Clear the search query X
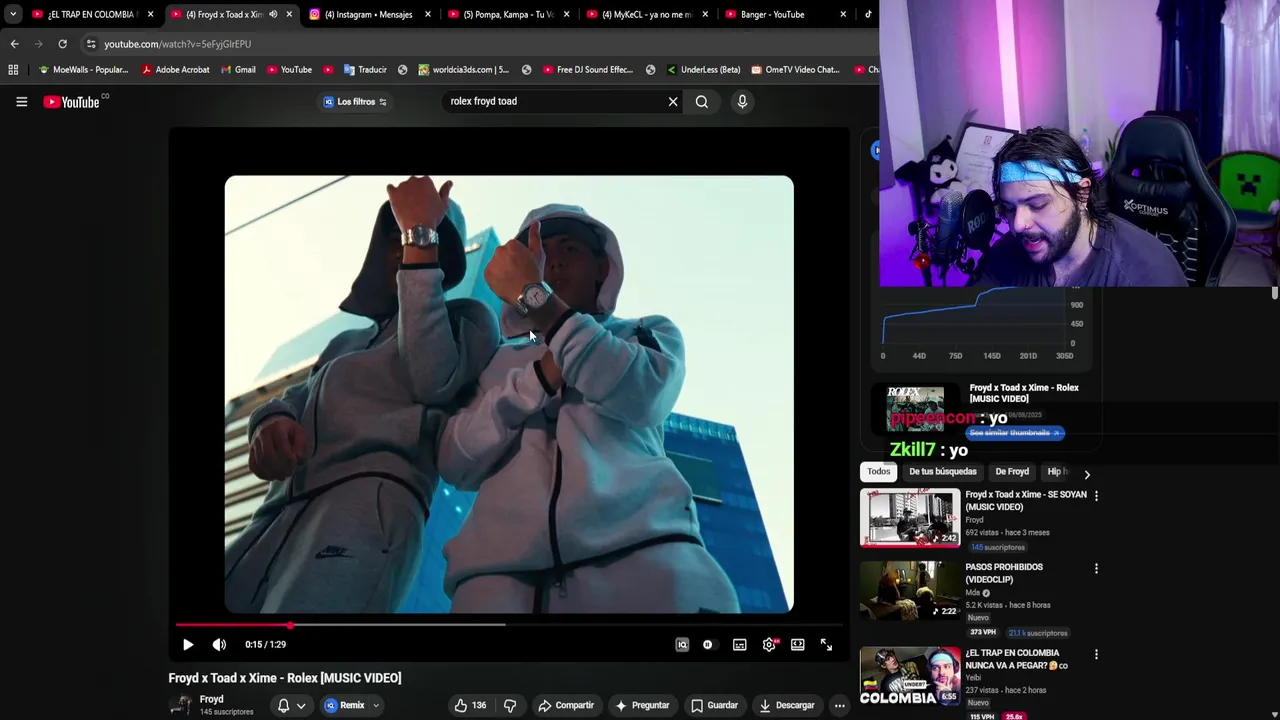1280x720 pixels. click(x=673, y=101)
